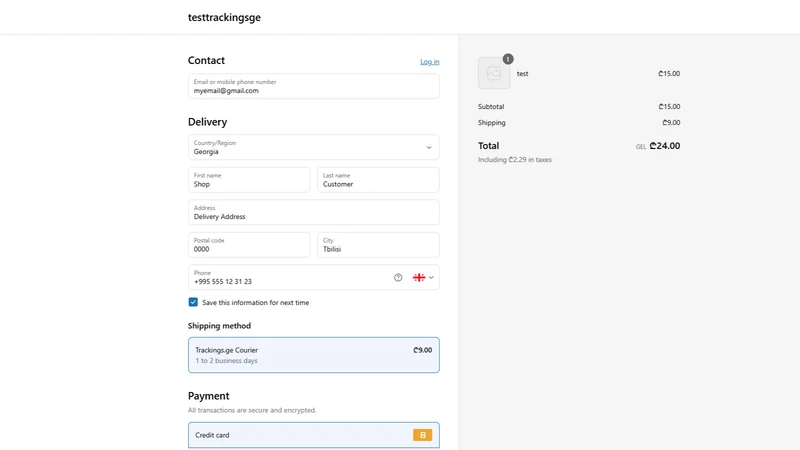Click the test product image thumbnail
The image size is (800, 450).
(x=494, y=73)
